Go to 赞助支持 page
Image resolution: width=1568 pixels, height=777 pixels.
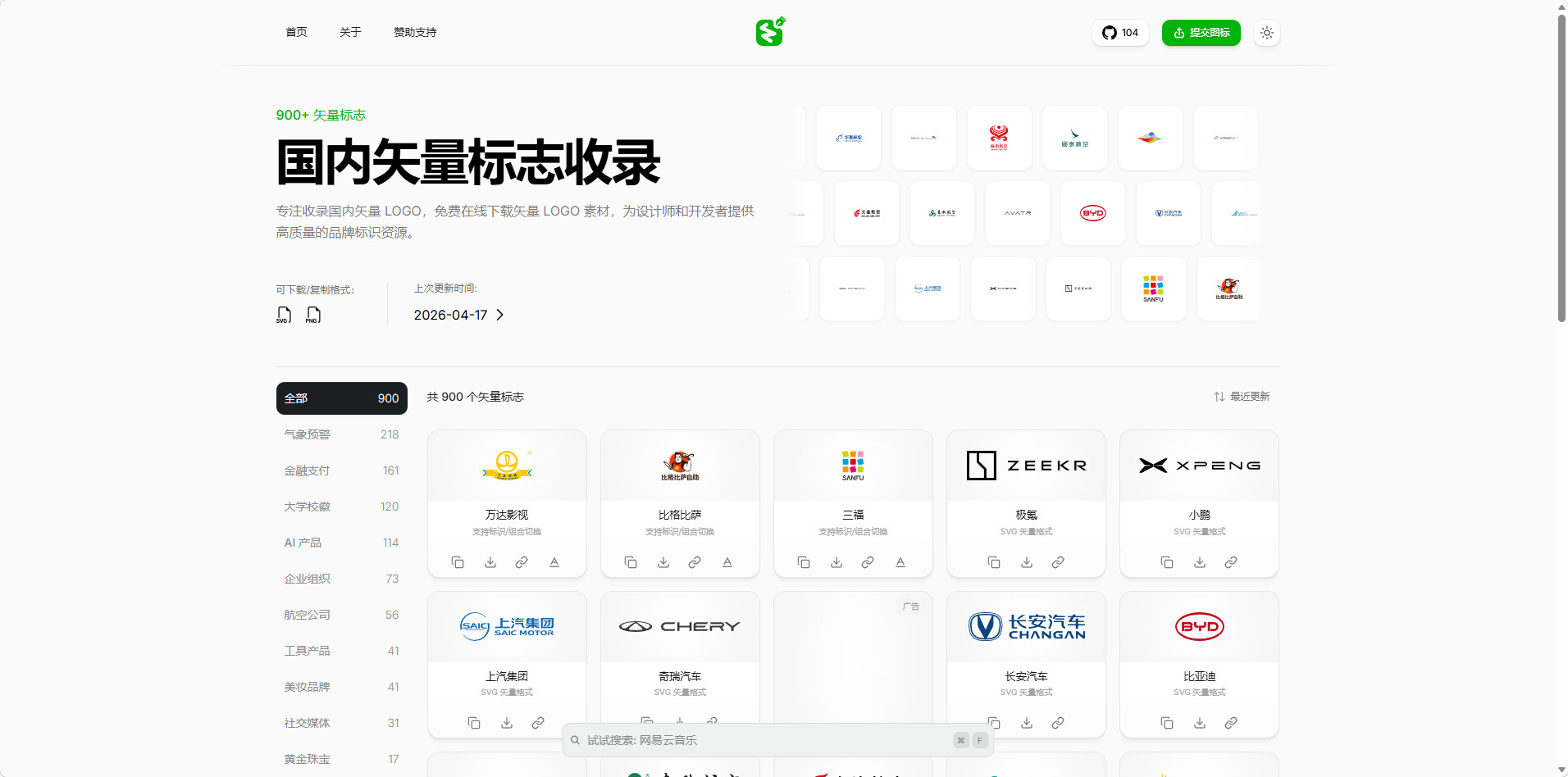click(415, 32)
